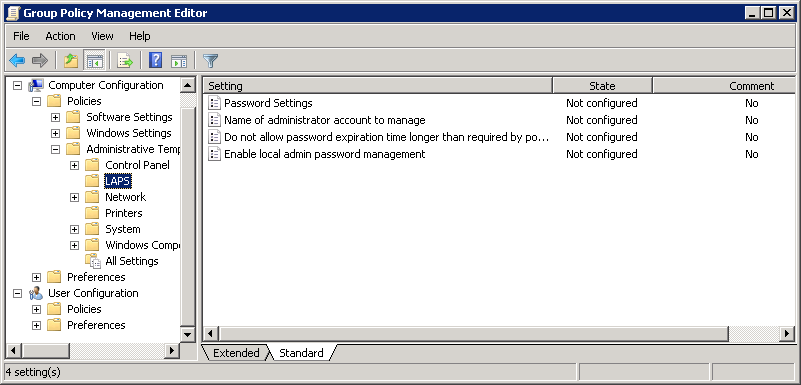This screenshot has width=801, height=385.
Task: Click tree pane horizontal scroll left arrow
Action: pyautogui.click(x=14, y=351)
